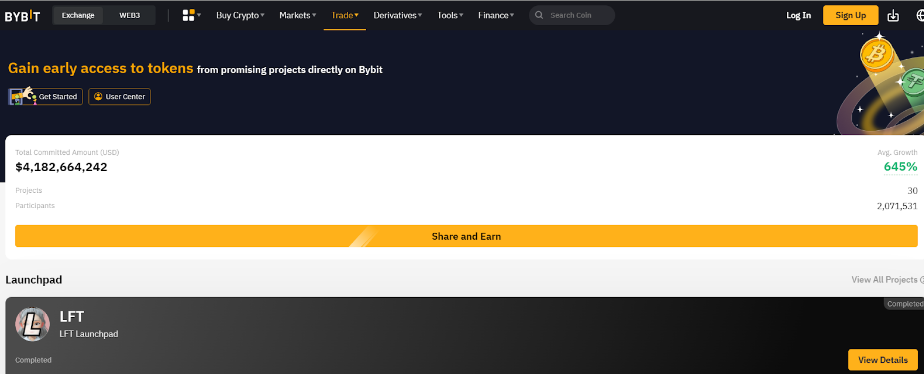Switch to the WEB3 tab

(130, 15)
